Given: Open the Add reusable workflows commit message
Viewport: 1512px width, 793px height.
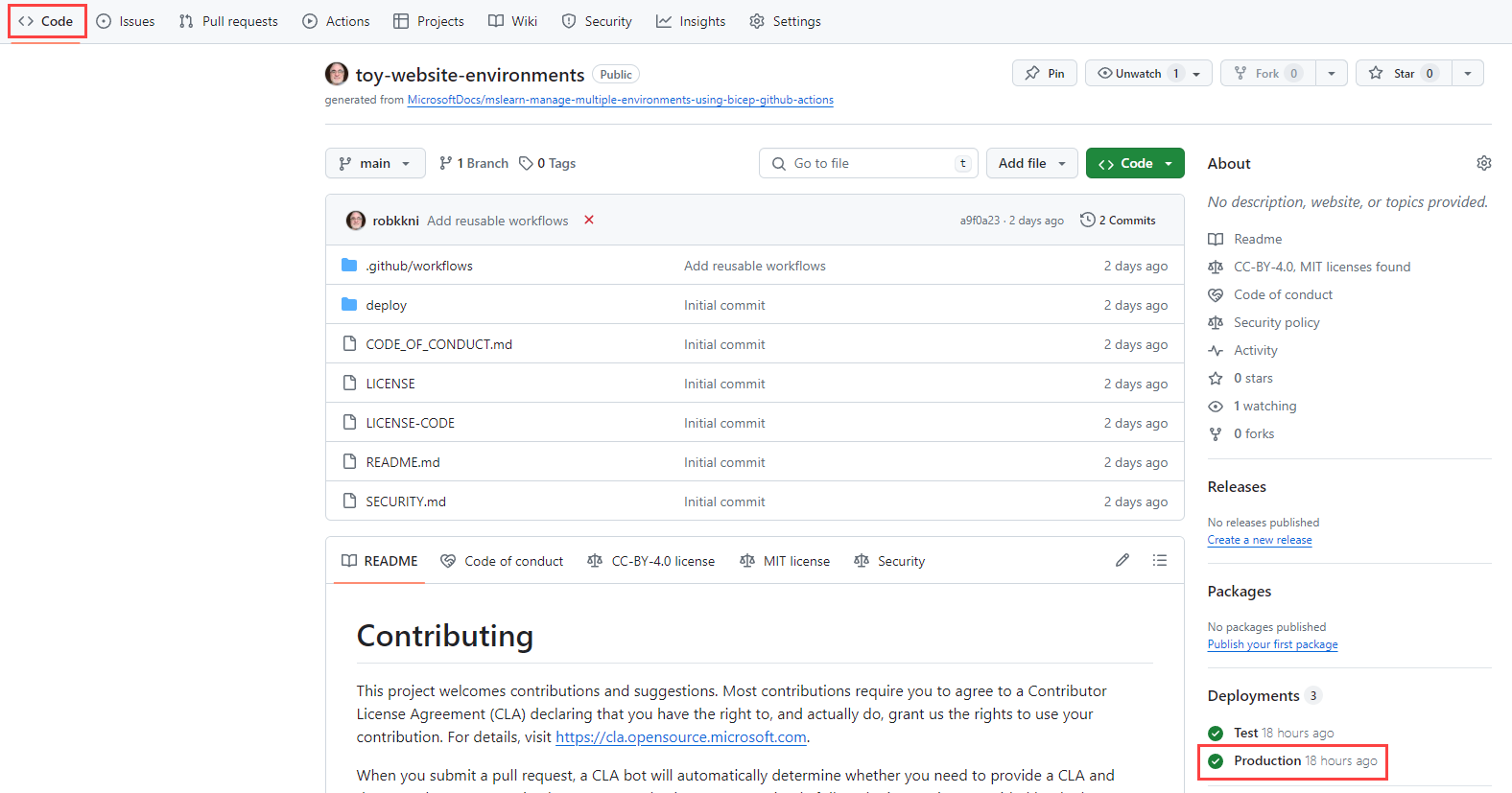Looking at the screenshot, I should tap(498, 221).
